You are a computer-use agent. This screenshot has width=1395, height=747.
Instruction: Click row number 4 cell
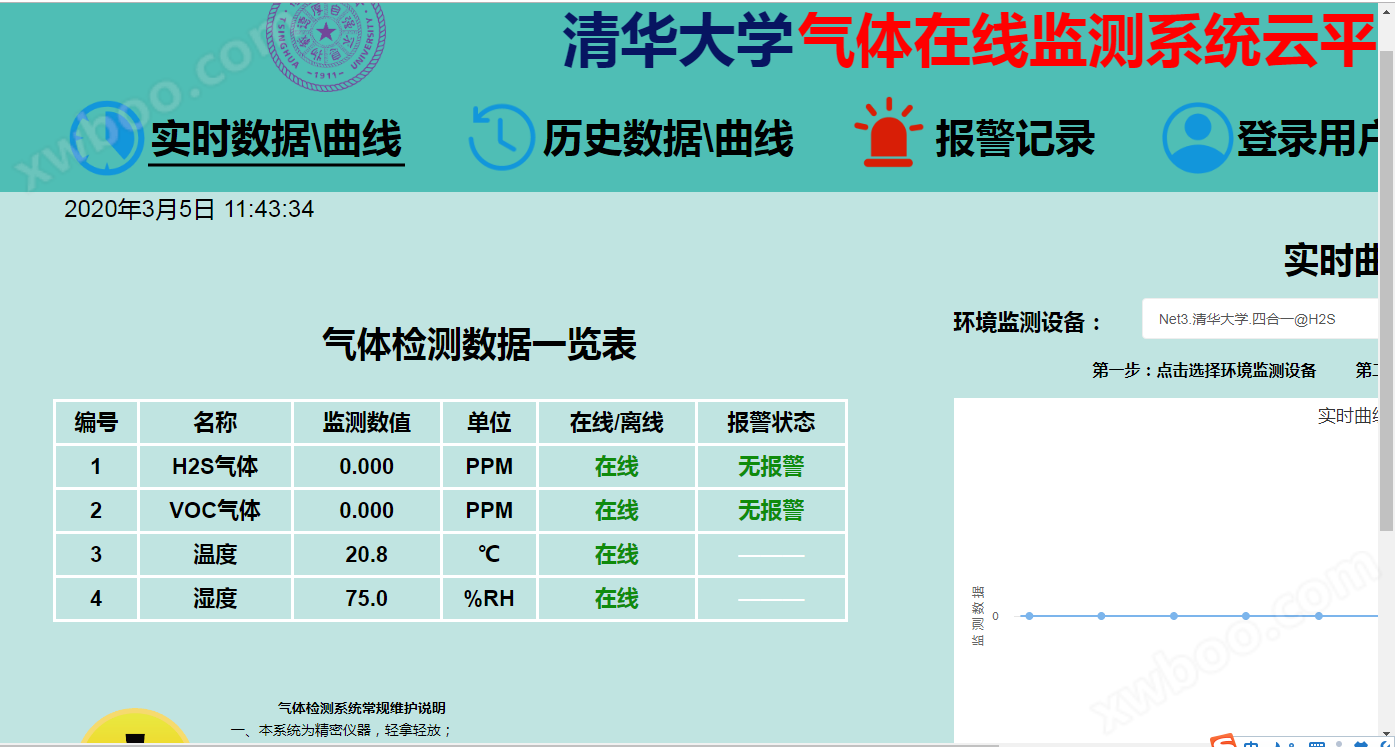coord(96,599)
